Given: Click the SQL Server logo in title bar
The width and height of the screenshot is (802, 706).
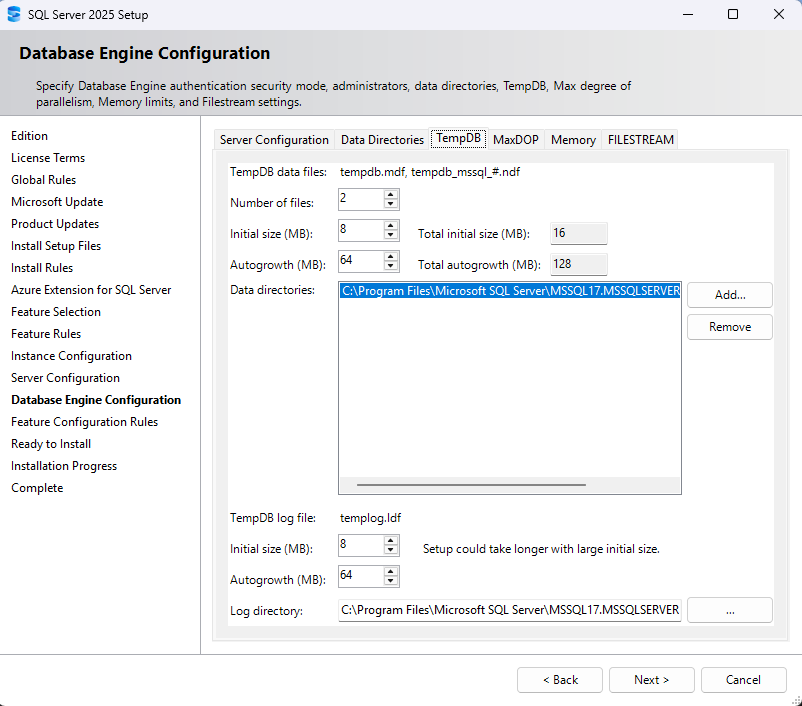Looking at the screenshot, I should pyautogui.click(x=17, y=14).
